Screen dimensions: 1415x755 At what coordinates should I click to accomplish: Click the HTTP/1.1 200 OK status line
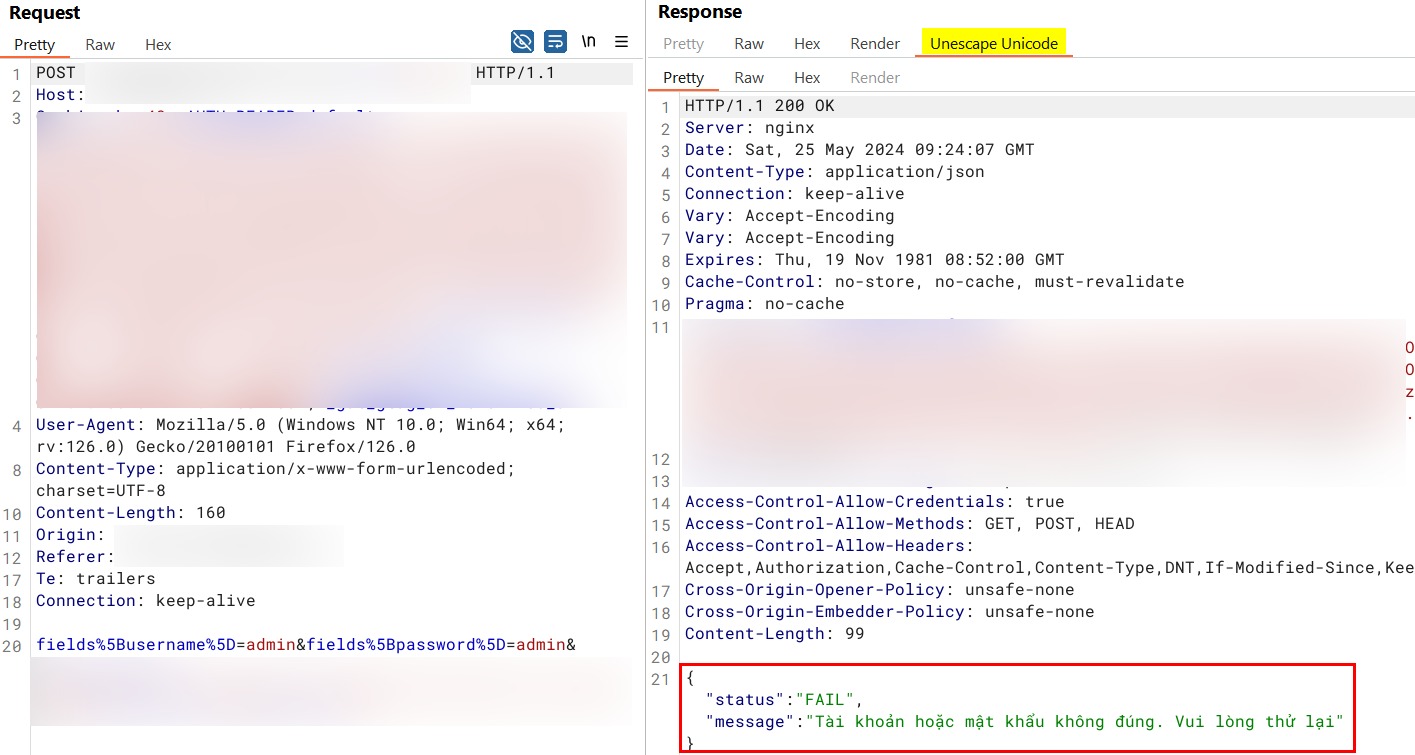[x=760, y=106]
